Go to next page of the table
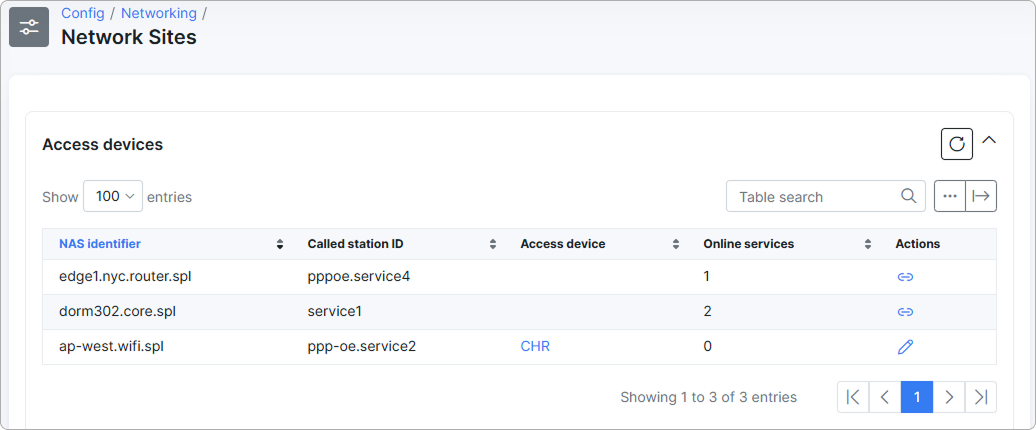The width and height of the screenshot is (1036, 430). [949, 397]
